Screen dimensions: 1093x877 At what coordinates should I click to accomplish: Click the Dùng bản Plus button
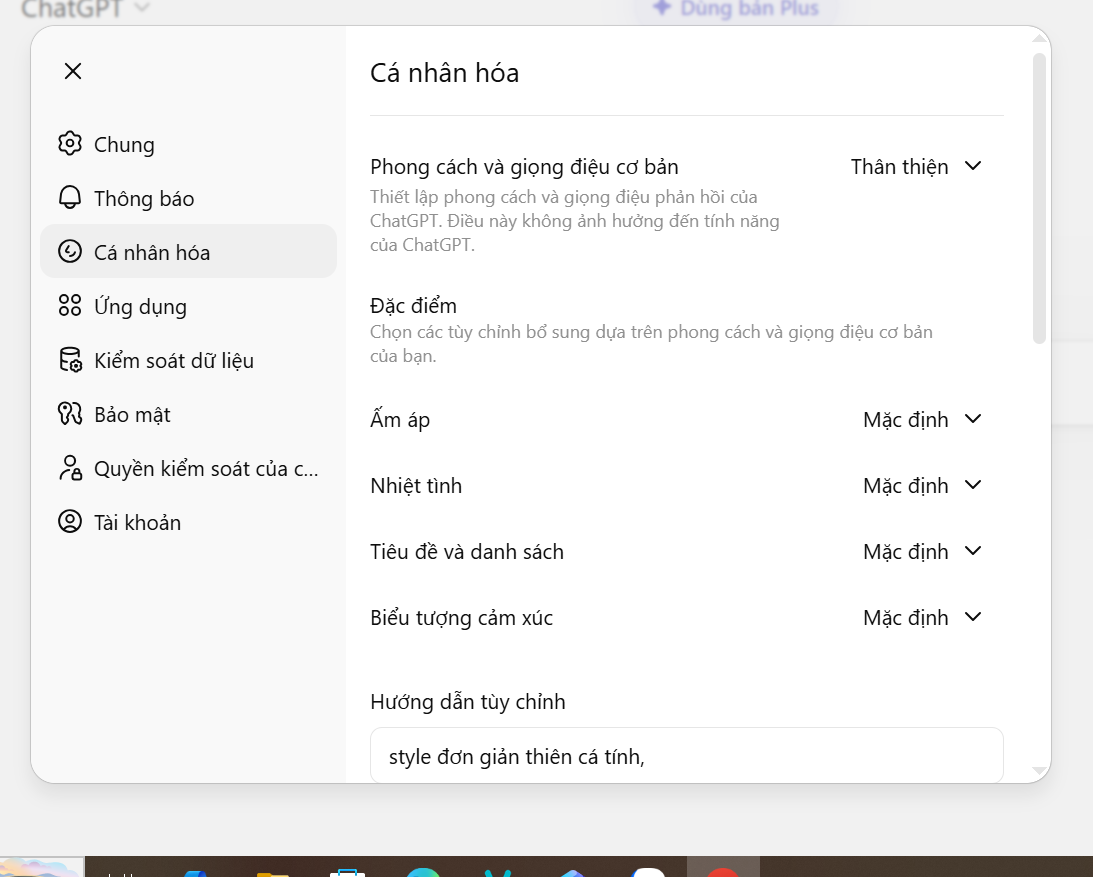point(735,9)
